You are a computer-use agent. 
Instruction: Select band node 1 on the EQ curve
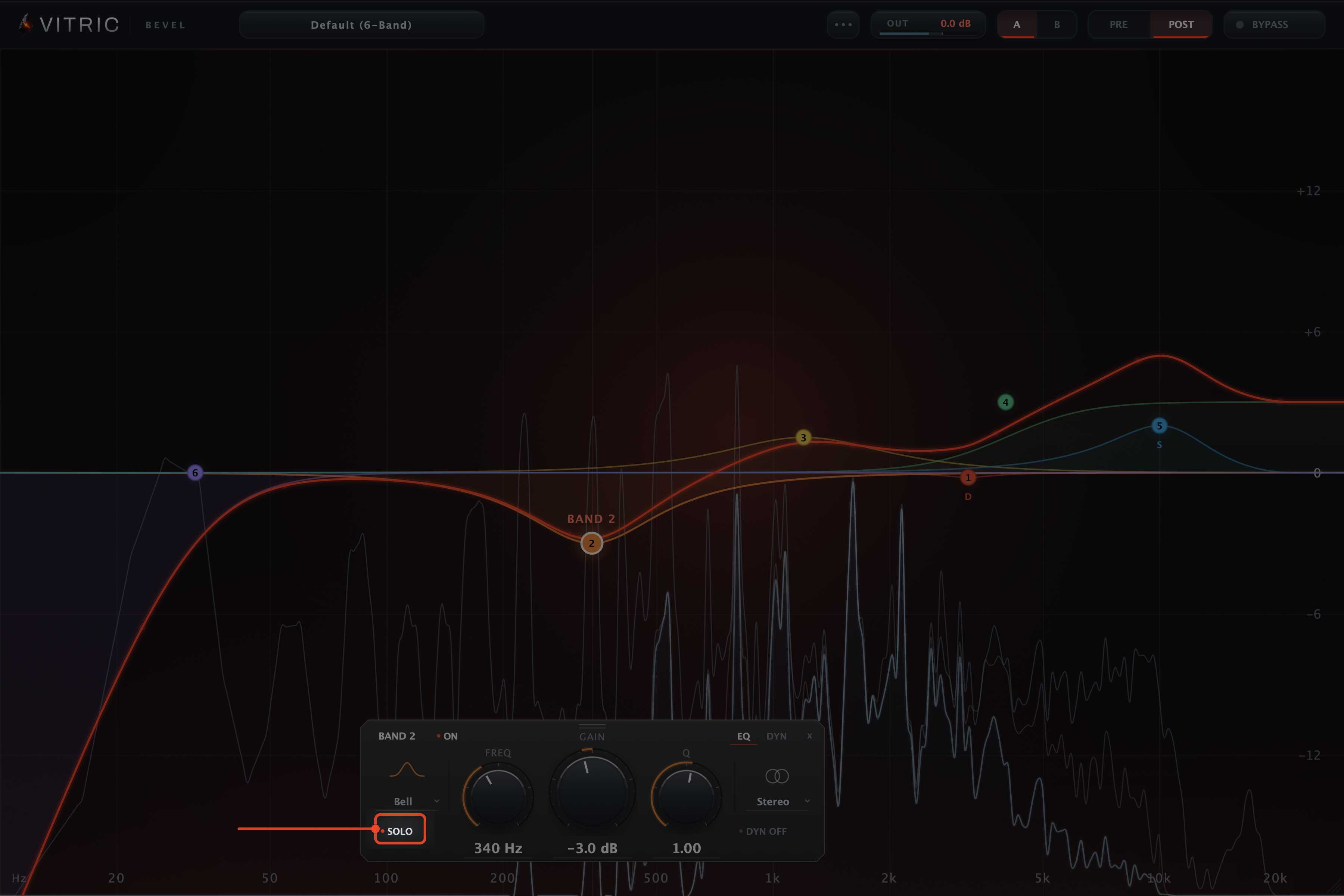(967, 477)
